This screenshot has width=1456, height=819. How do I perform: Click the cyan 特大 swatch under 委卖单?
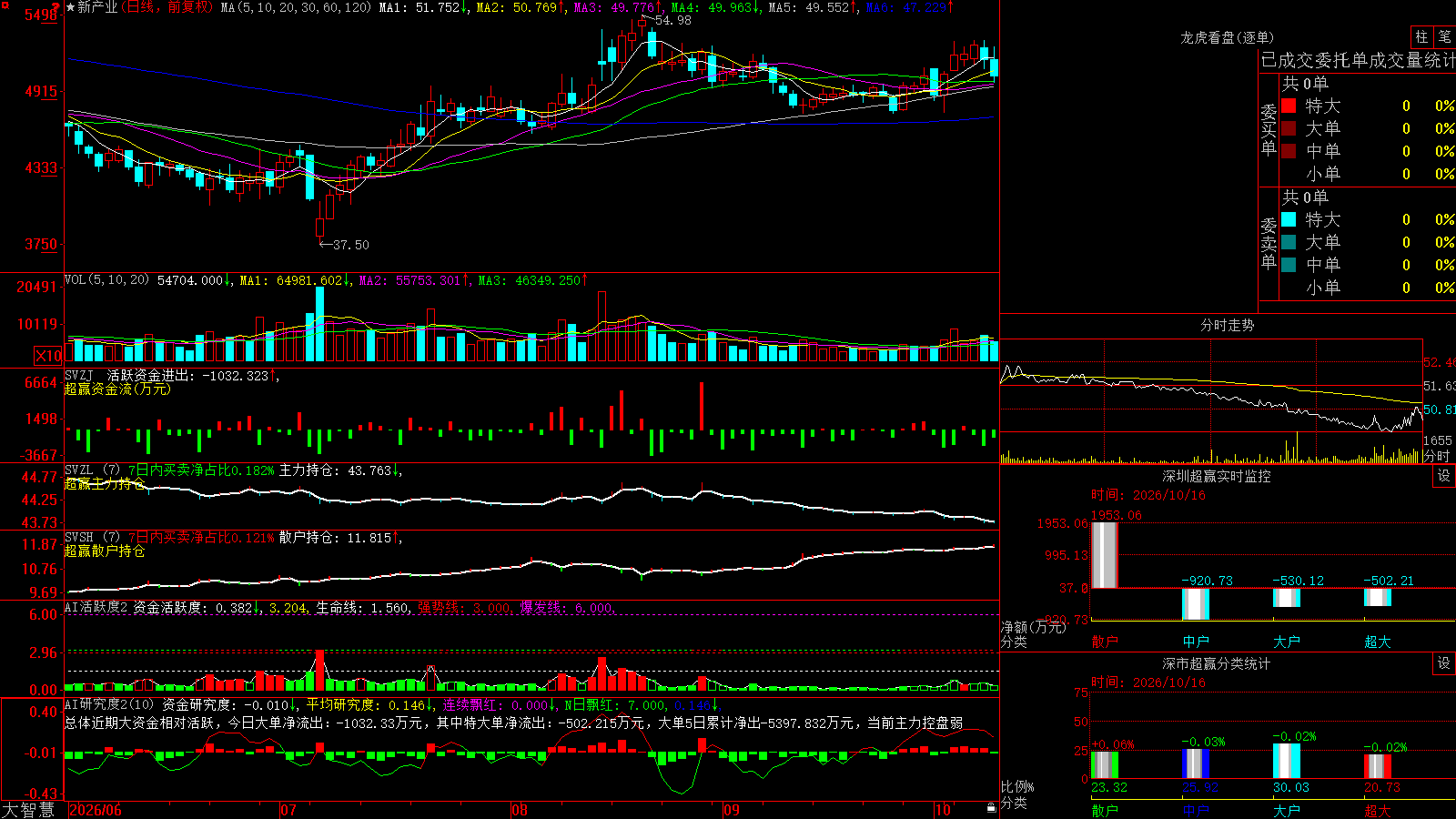coord(1289,219)
